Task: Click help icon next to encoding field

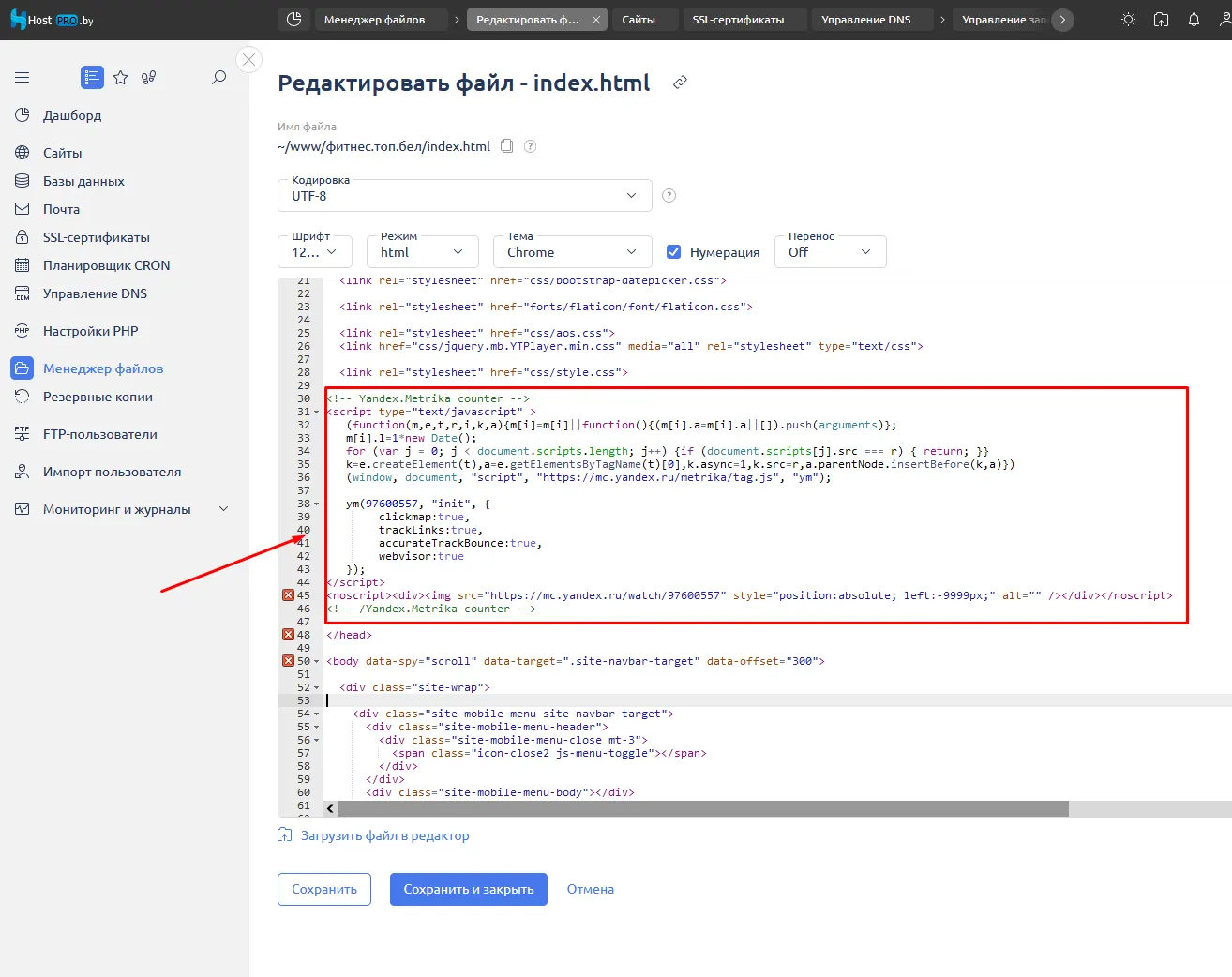Action: [x=669, y=196]
